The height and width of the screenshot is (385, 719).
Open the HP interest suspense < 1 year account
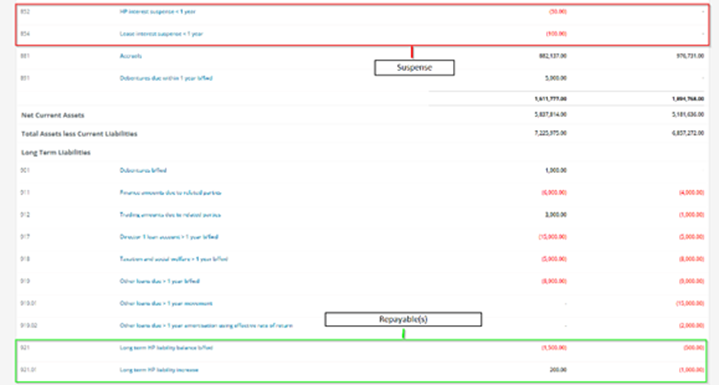157,11
